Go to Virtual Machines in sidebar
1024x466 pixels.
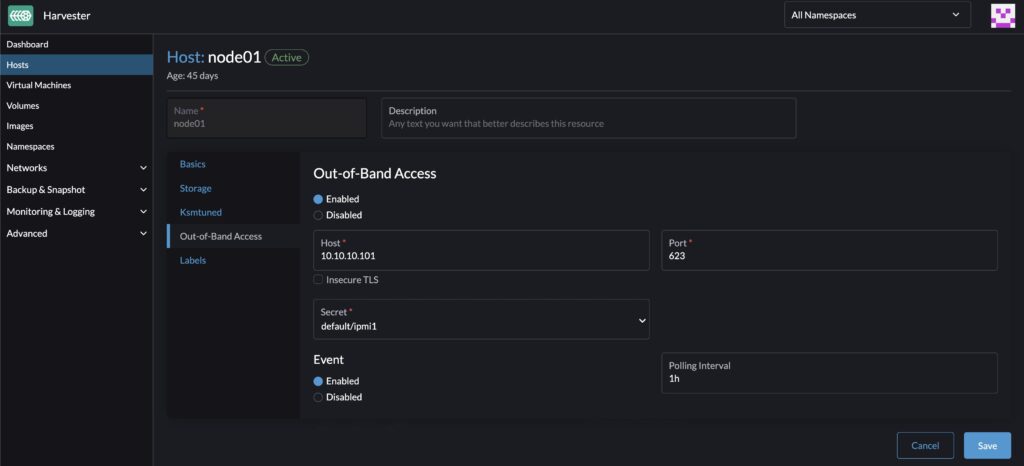[x=39, y=85]
